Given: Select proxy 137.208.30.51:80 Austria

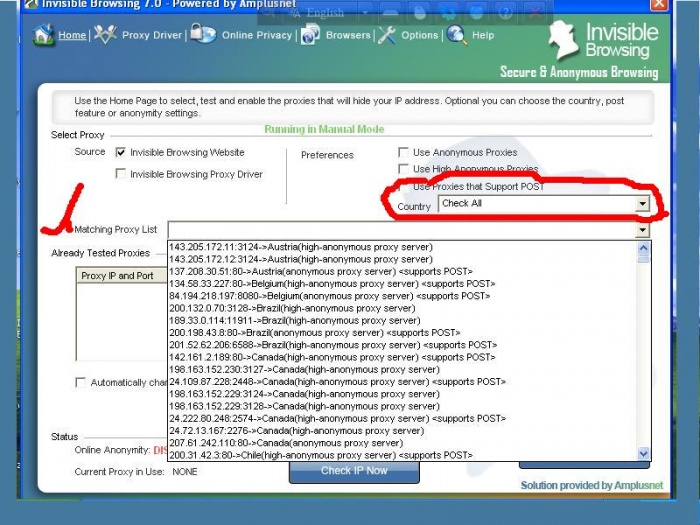Looking at the screenshot, I should (402, 271).
